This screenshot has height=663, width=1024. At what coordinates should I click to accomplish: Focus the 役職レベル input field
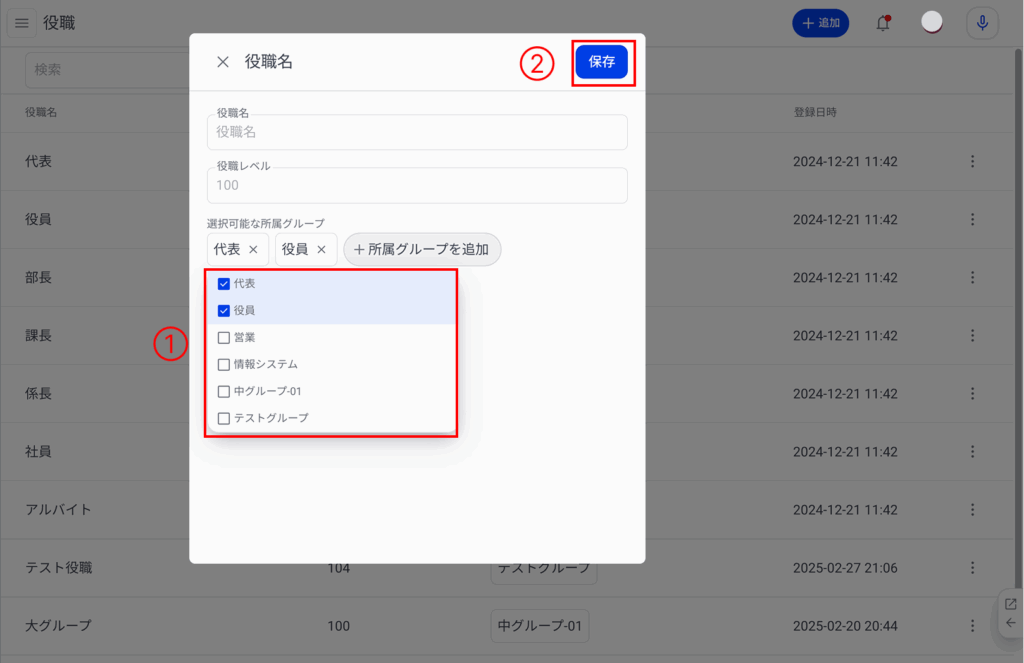417,186
